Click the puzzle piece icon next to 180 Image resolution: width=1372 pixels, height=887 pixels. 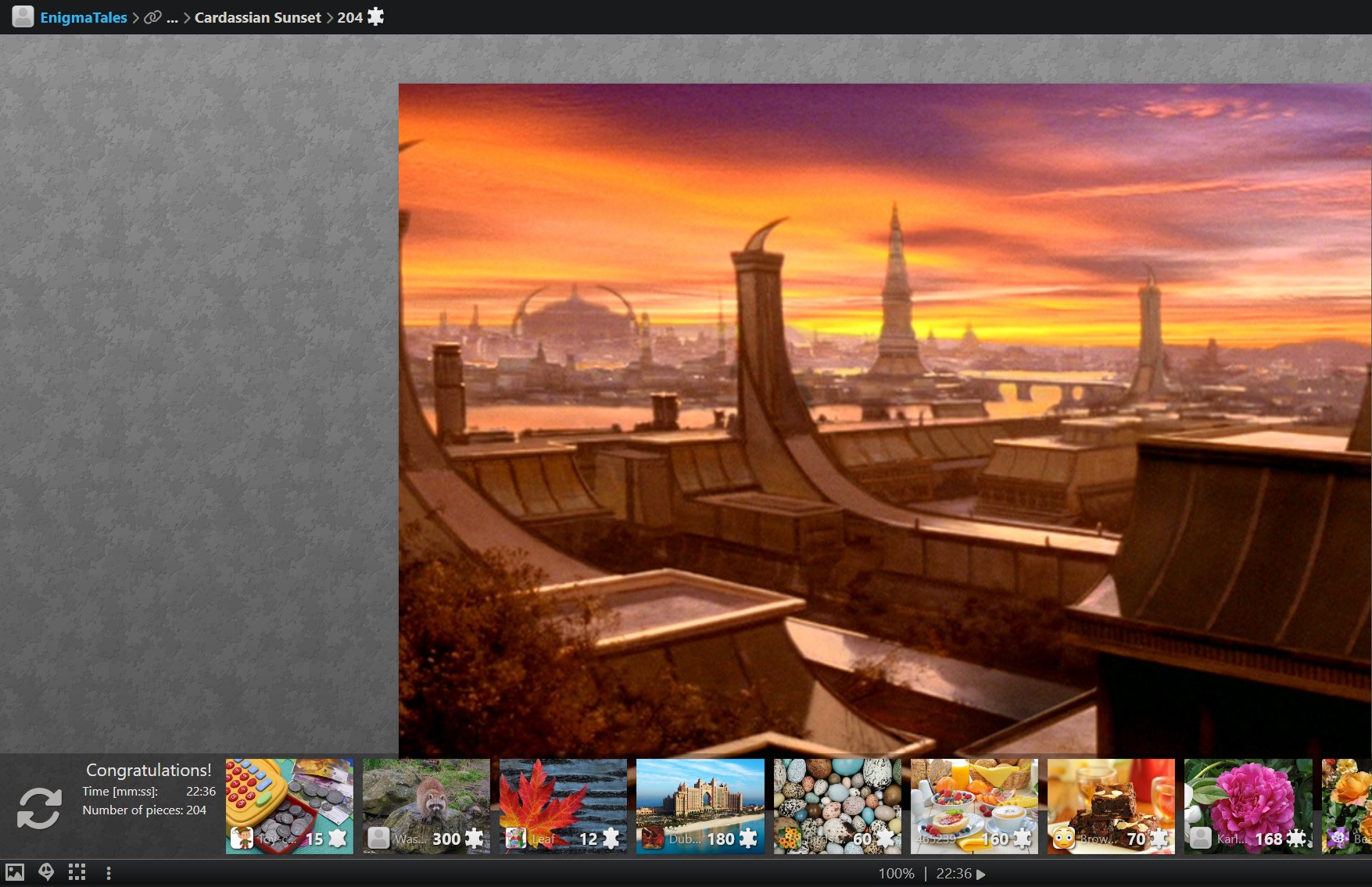[x=748, y=839]
